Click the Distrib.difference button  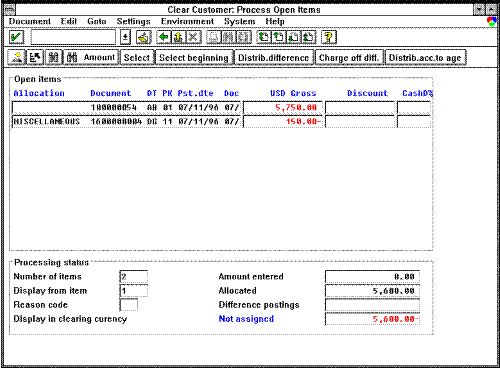[x=273, y=57]
